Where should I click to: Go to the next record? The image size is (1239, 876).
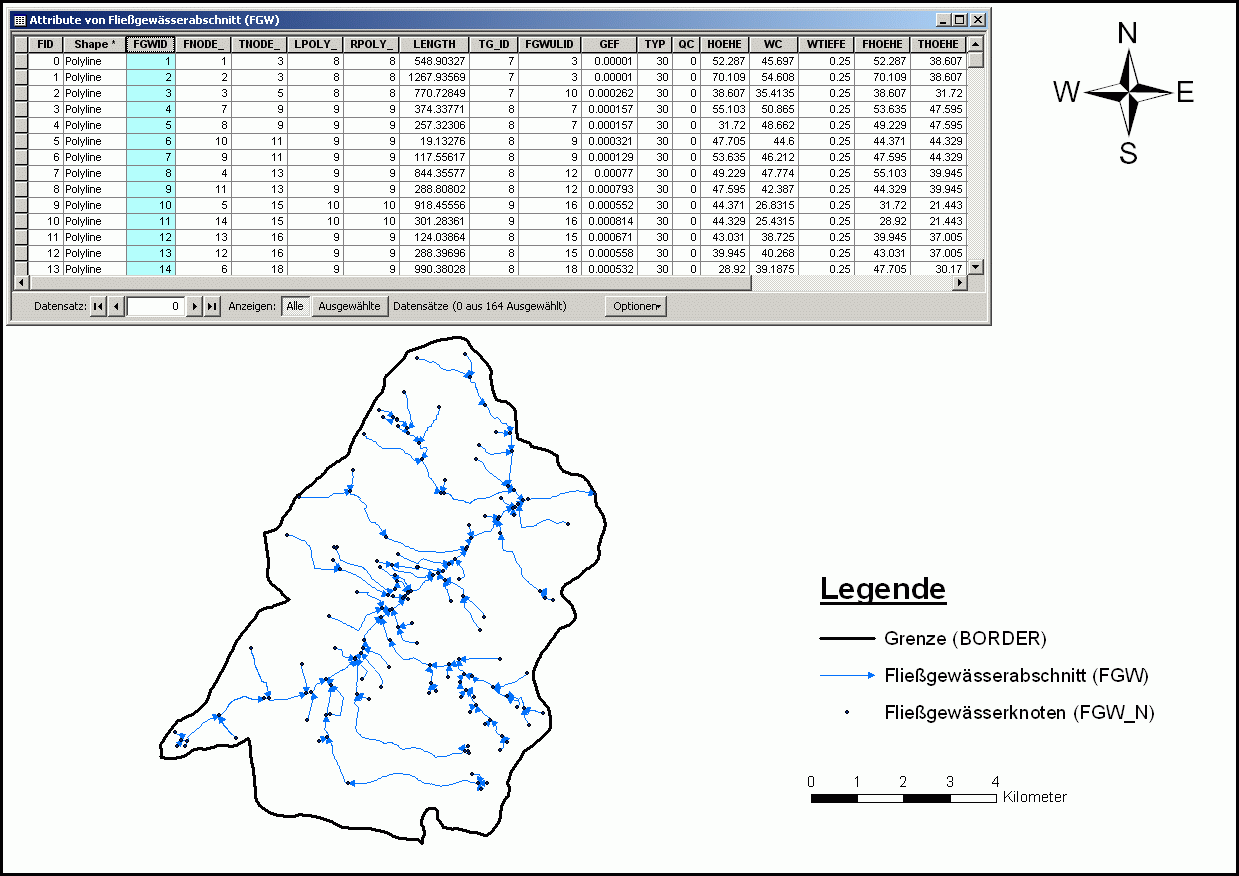195,307
